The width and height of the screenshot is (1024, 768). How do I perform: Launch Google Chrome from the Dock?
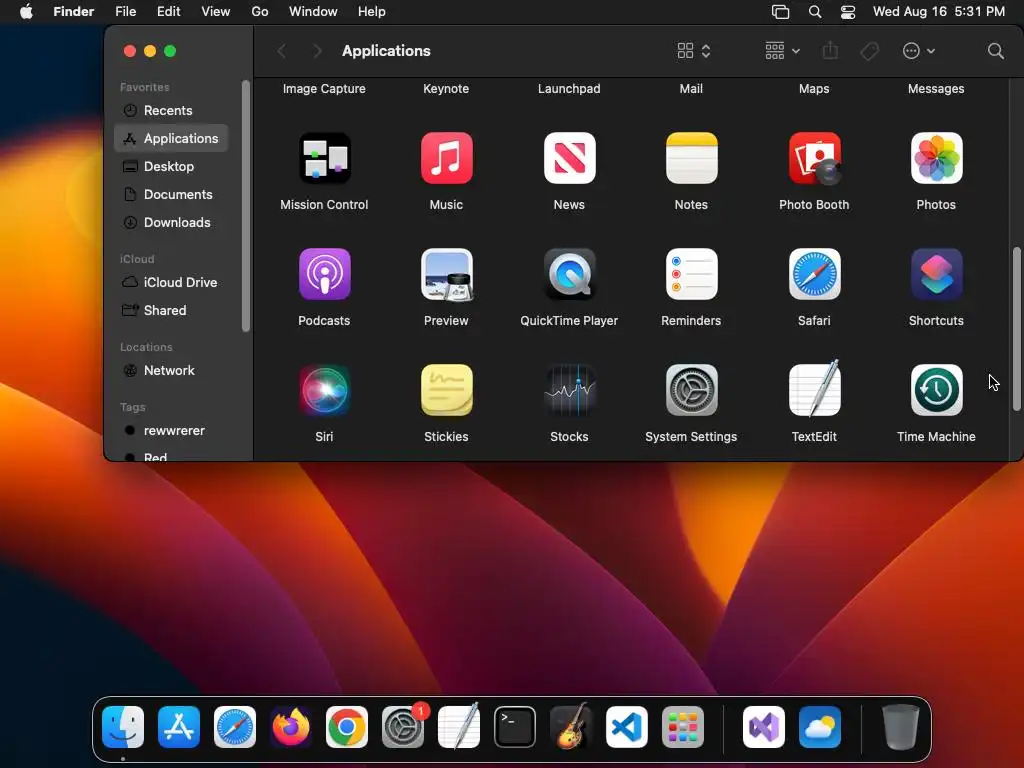(x=347, y=727)
